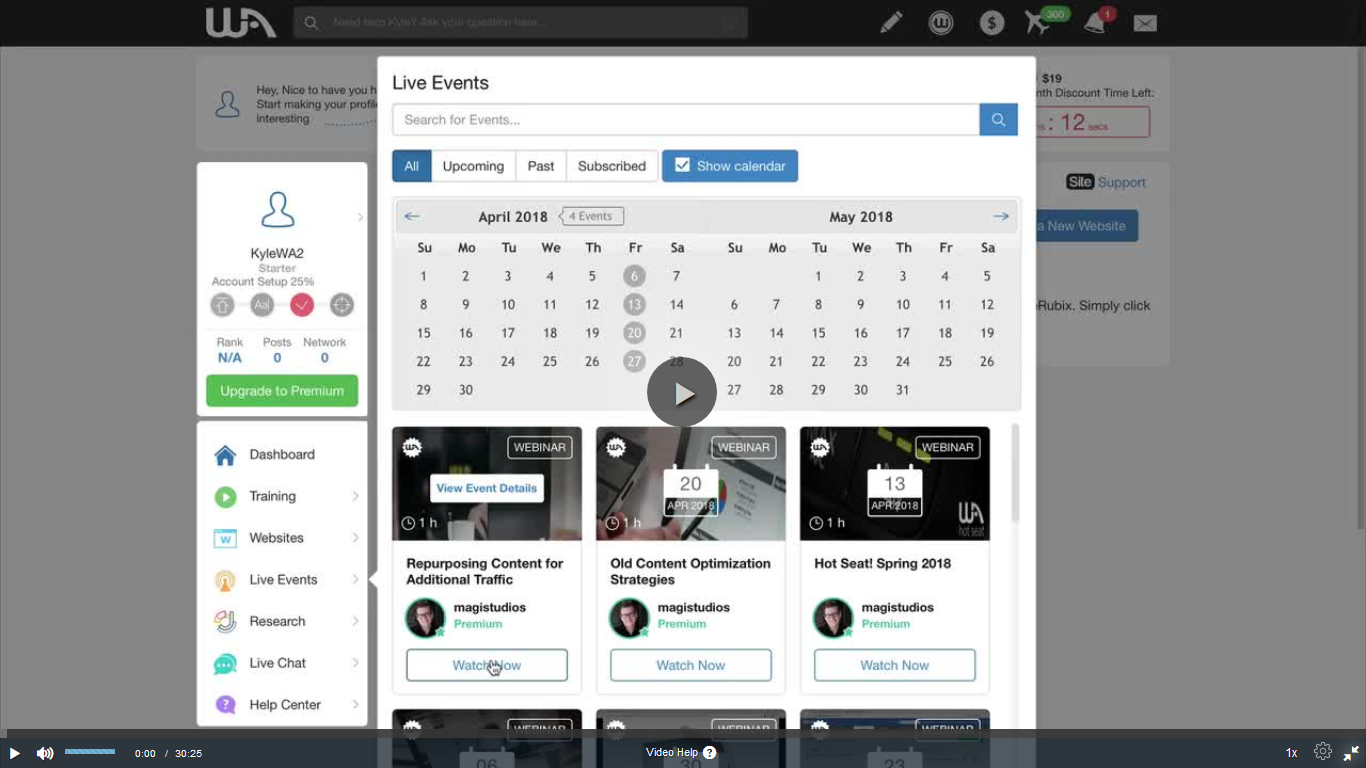Watch Now for Old Content Optimization Strategies
The image size is (1366, 768).
point(691,665)
